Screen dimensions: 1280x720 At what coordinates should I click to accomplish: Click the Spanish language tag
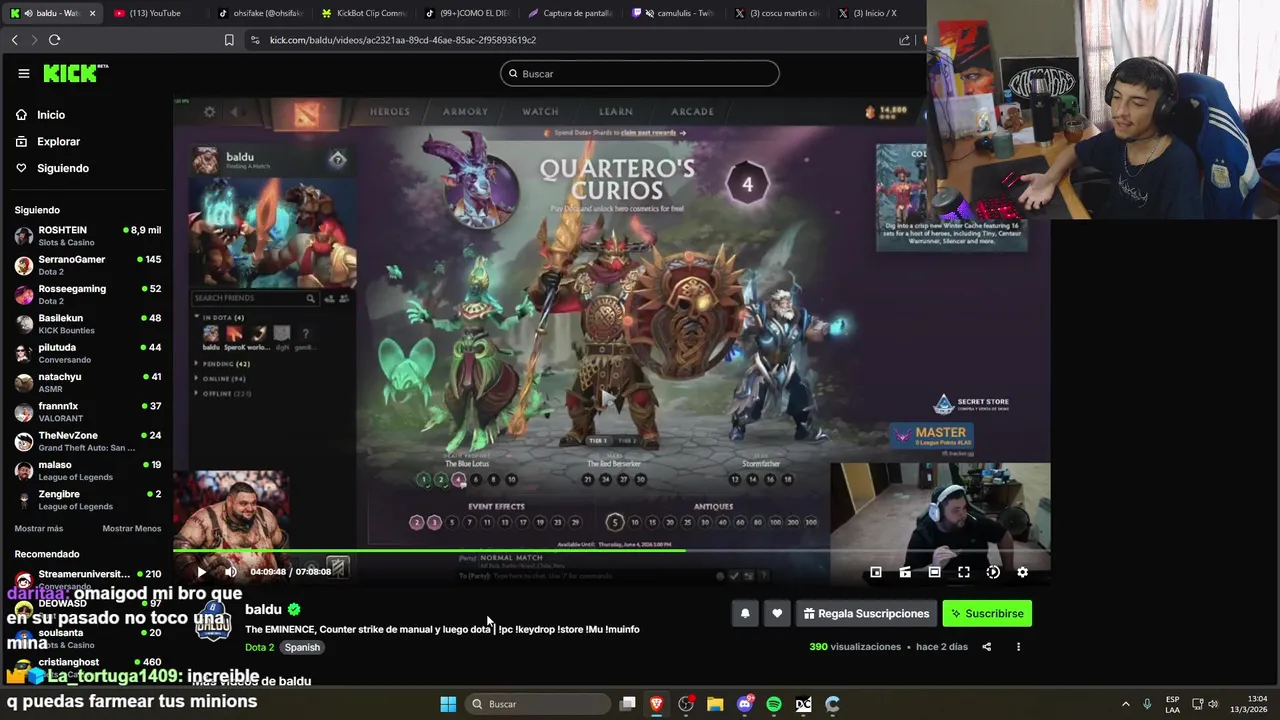[302, 647]
